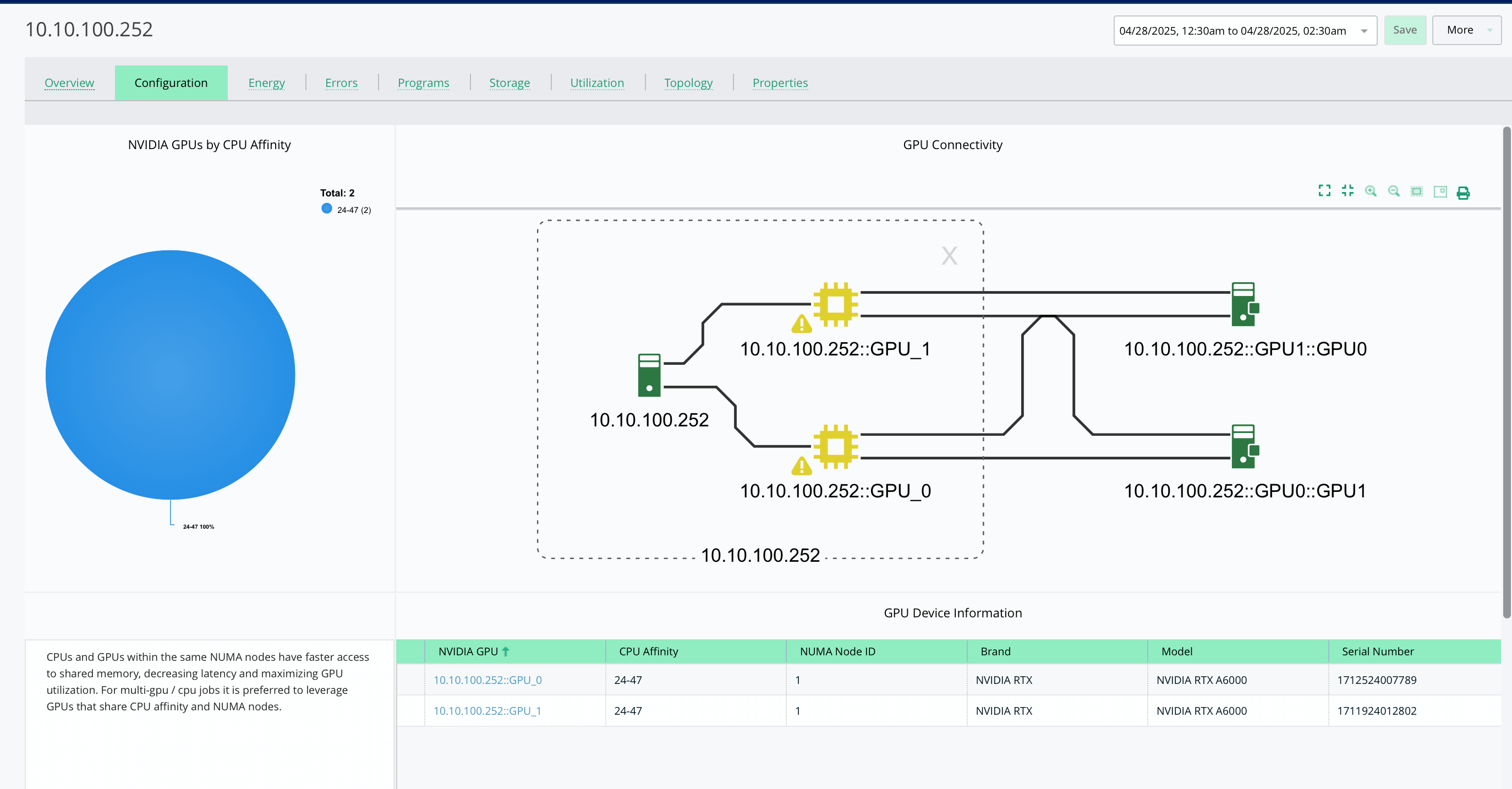Select the Configuration tab
This screenshot has height=789, width=1512.
point(171,83)
